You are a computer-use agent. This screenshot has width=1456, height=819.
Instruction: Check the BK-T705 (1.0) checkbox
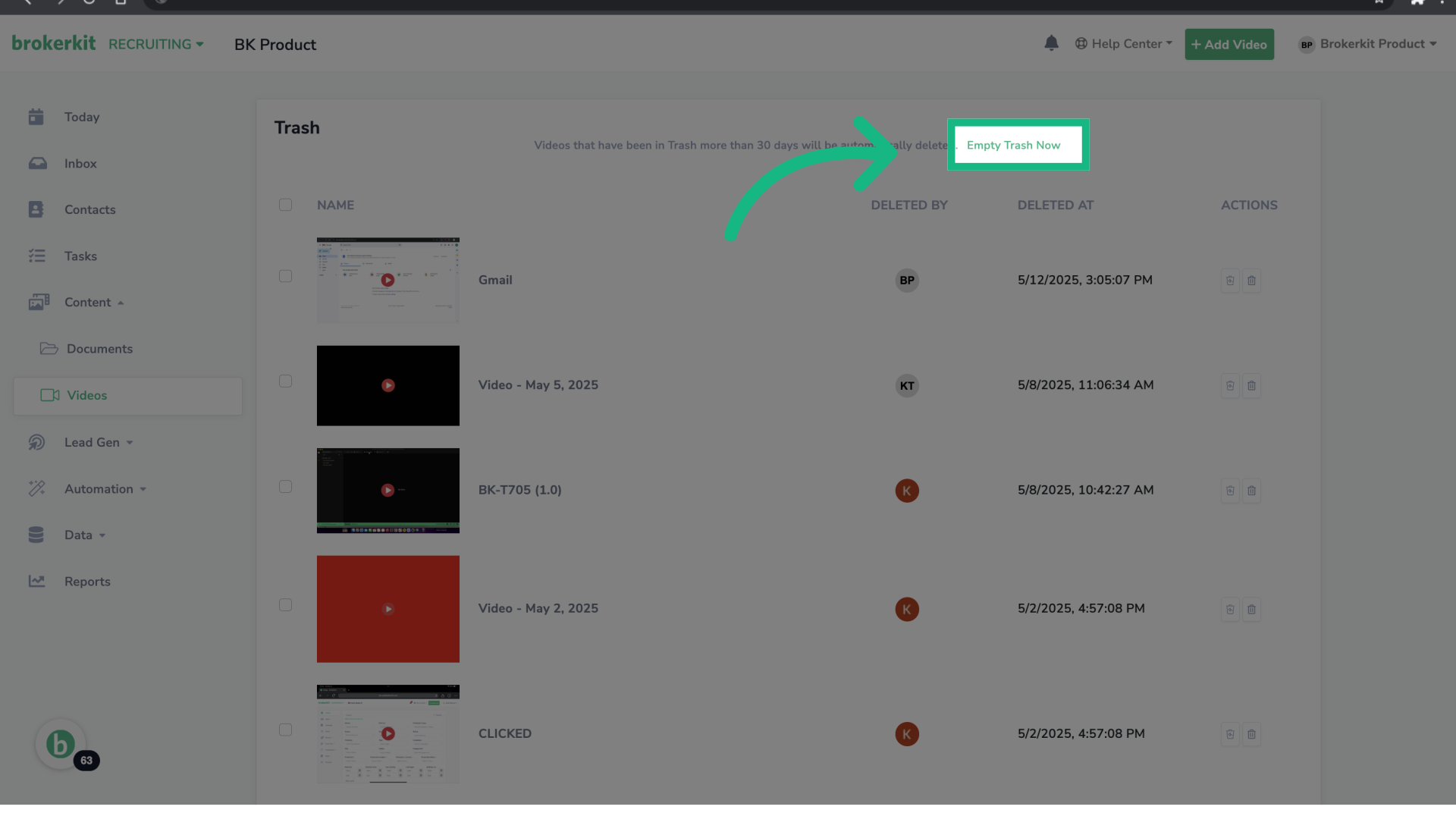(285, 487)
